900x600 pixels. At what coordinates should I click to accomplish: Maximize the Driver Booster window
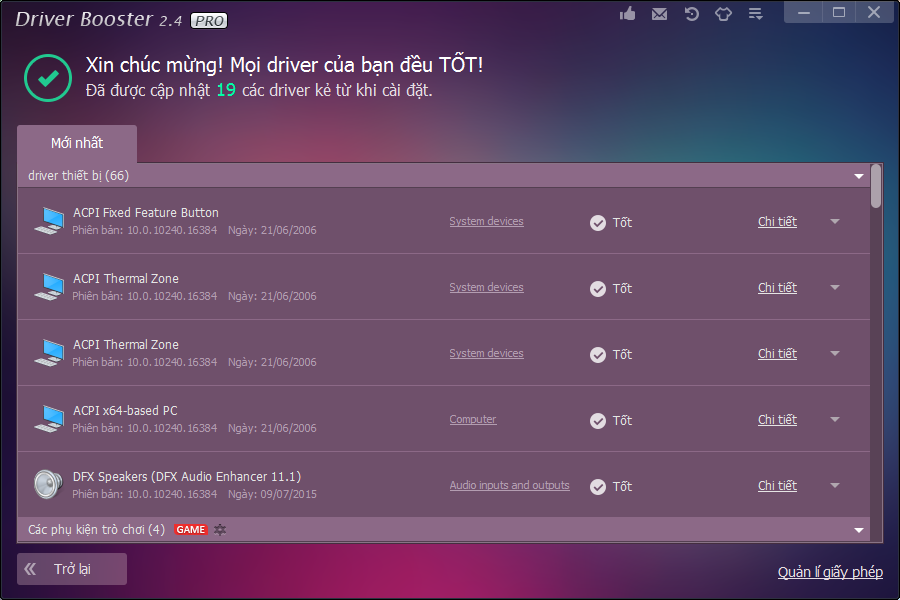point(839,13)
